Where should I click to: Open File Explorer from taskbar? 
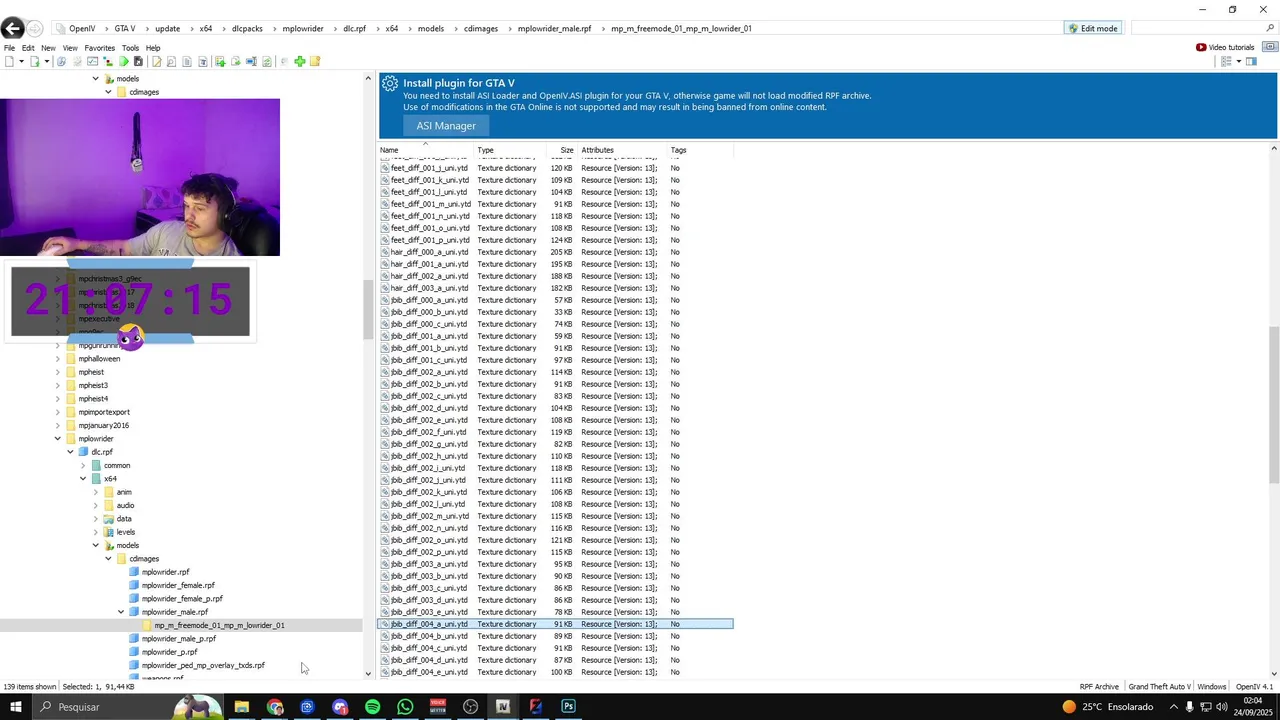(242, 707)
